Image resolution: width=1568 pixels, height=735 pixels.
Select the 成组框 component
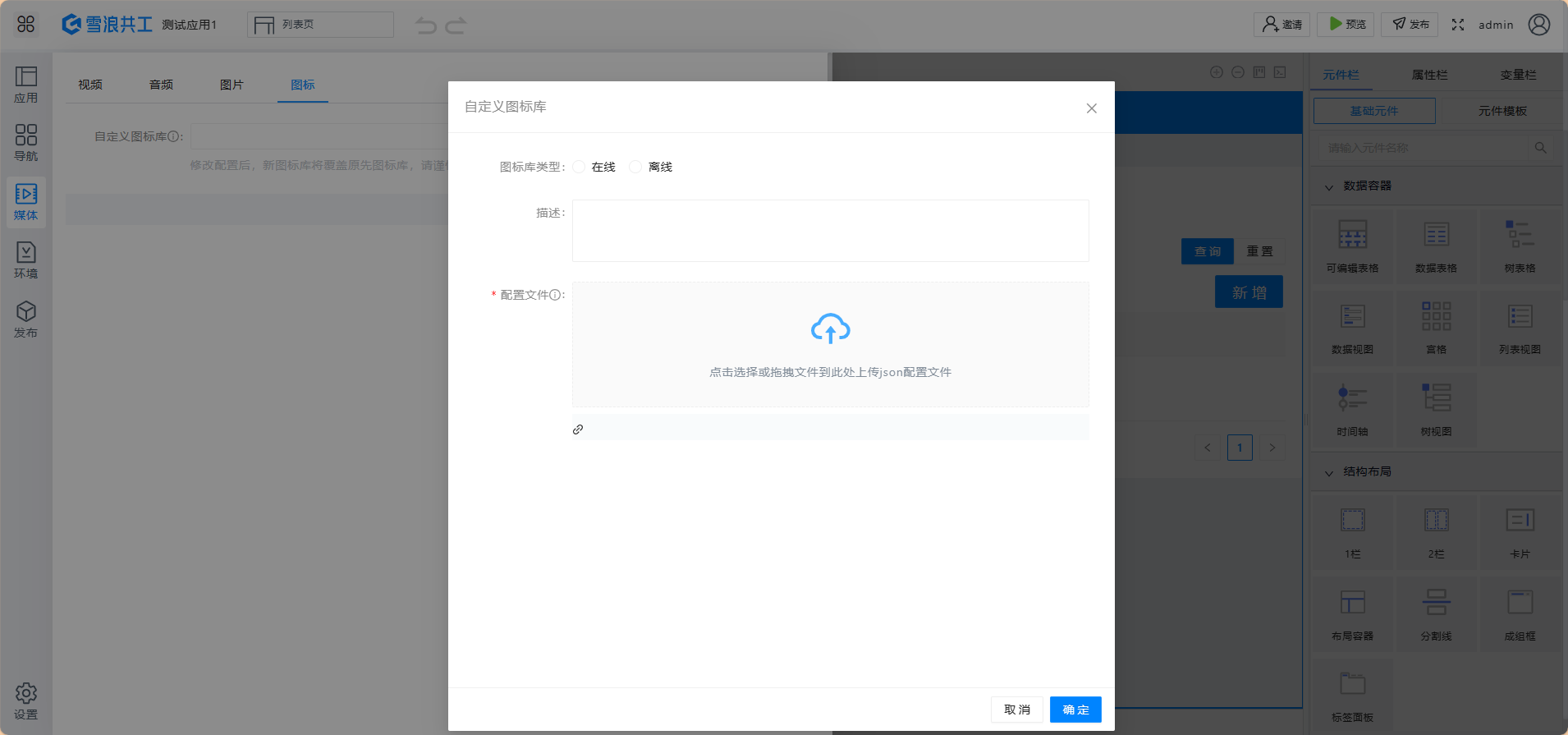click(1520, 614)
